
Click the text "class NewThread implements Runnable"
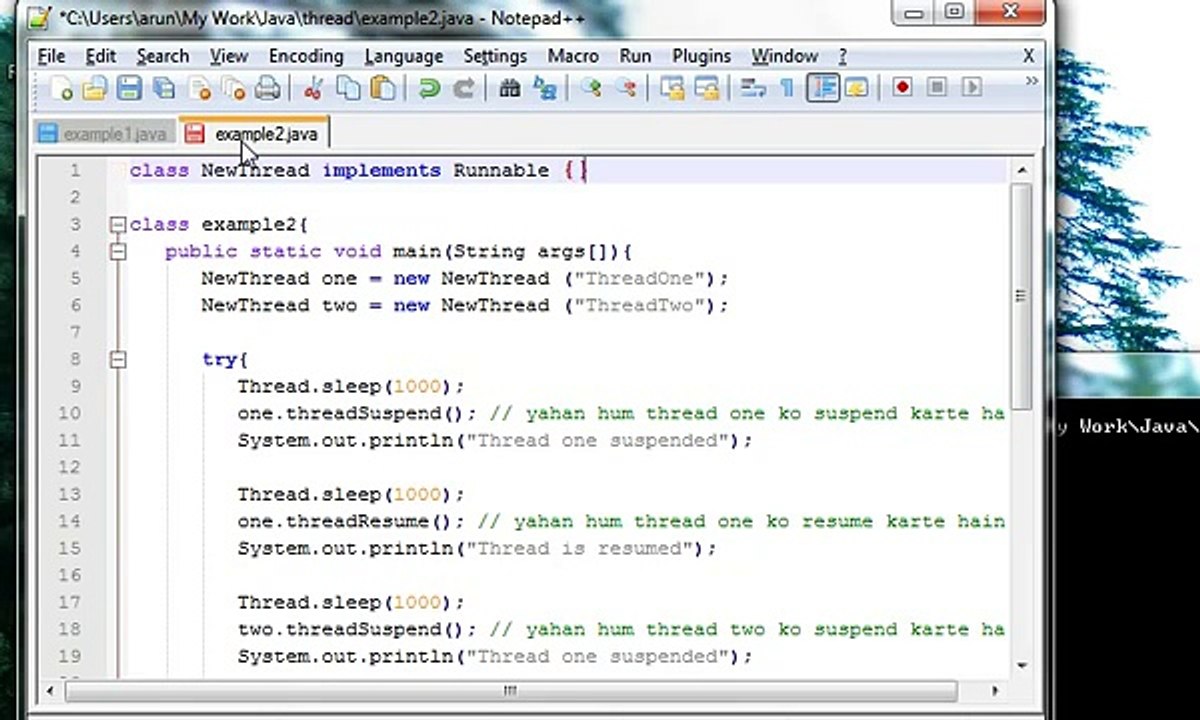click(339, 171)
